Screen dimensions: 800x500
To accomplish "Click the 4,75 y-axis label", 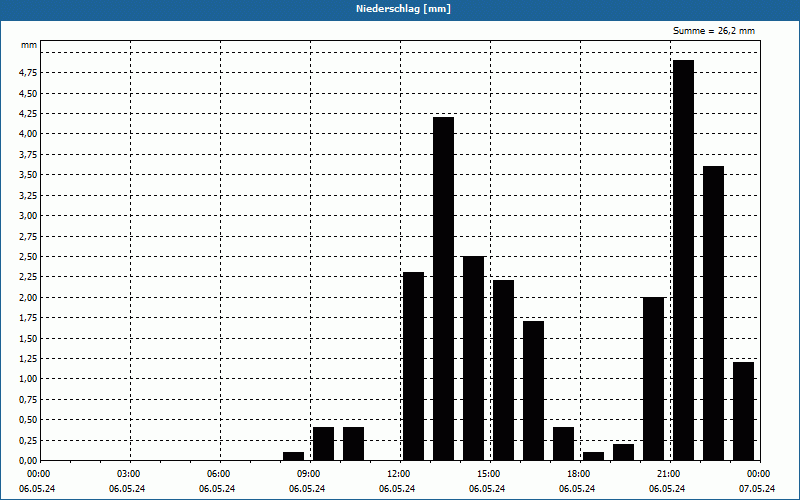I will 28,73.
